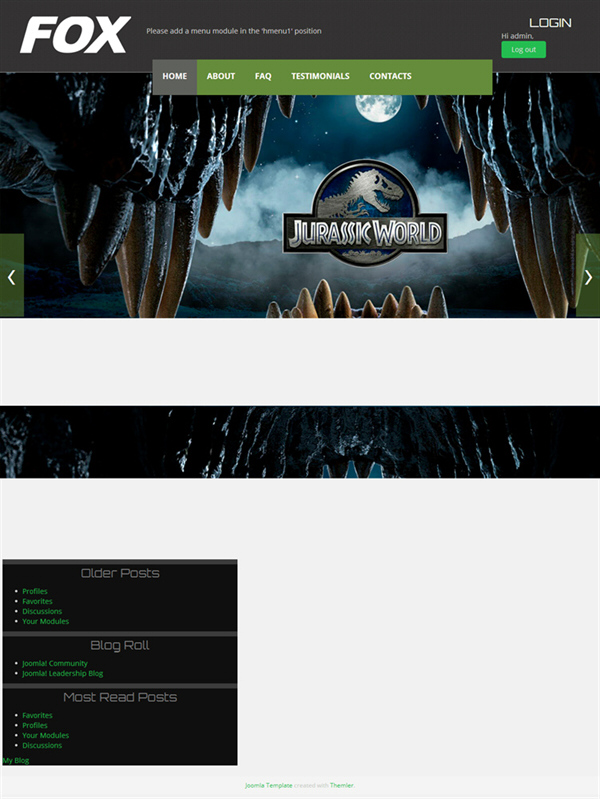600x799 pixels.
Task: Click the 'Hi admin,' greeting text
Action: [x=517, y=36]
